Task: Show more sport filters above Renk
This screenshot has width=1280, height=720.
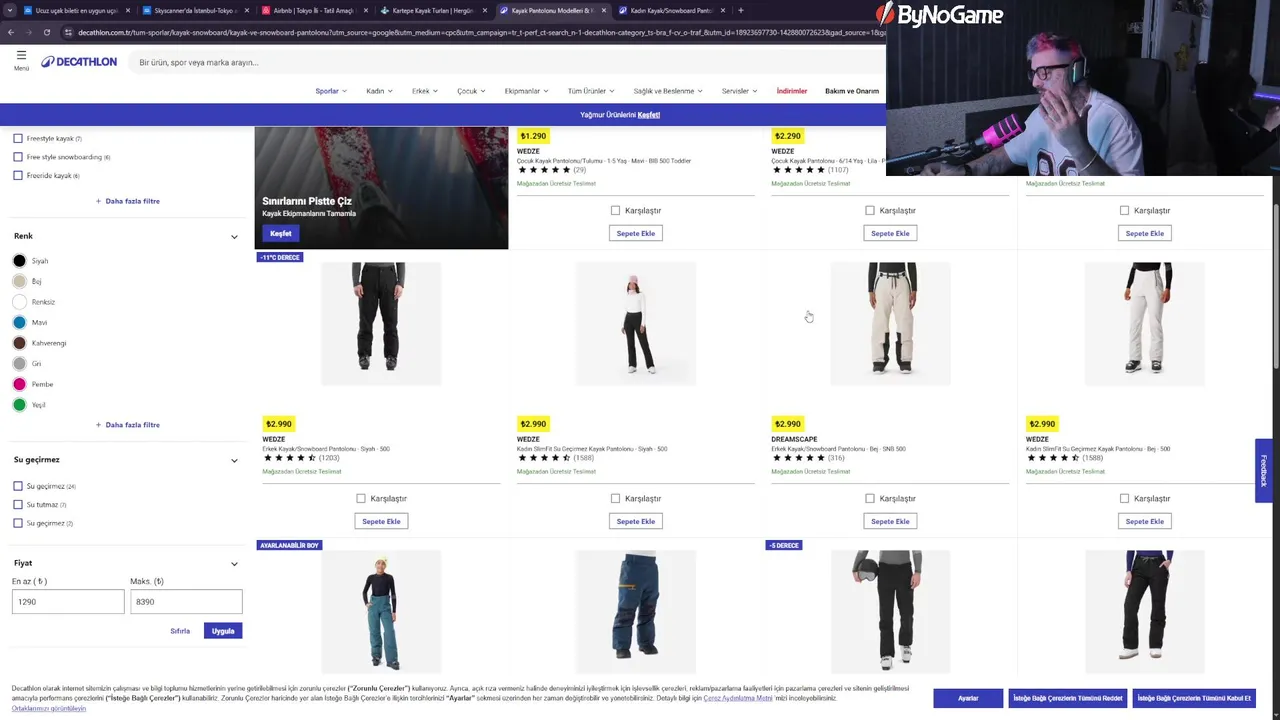Action: (x=128, y=201)
